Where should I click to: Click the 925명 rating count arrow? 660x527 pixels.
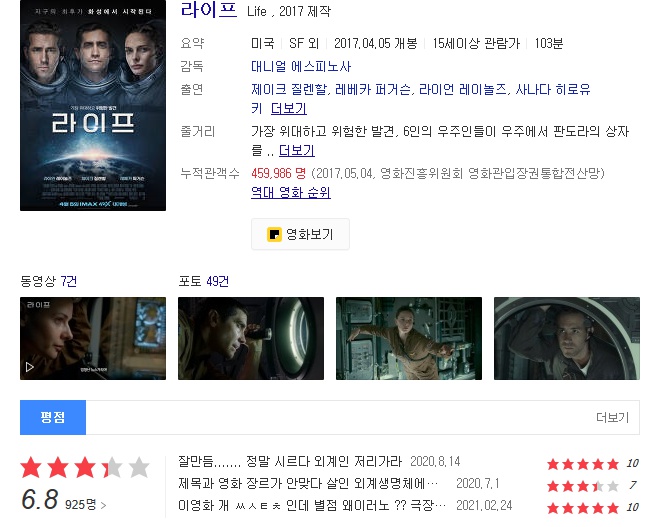pos(104,505)
